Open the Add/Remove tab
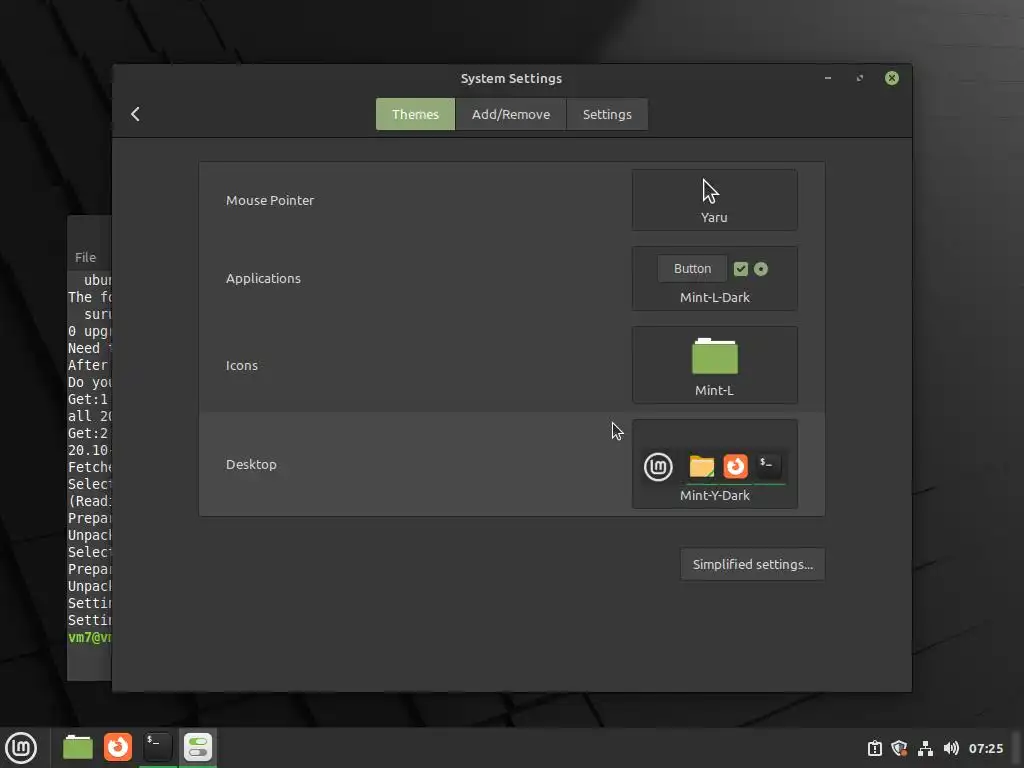The height and width of the screenshot is (768, 1024). point(511,114)
